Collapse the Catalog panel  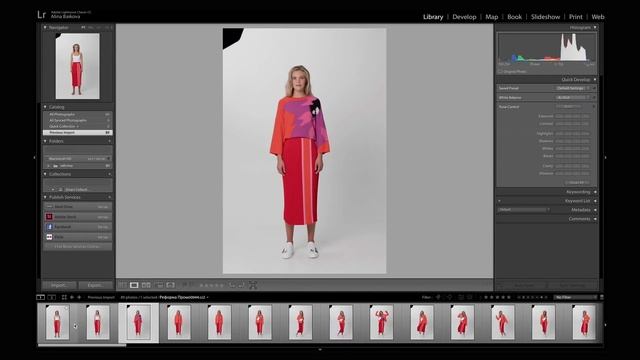click(x=45, y=107)
